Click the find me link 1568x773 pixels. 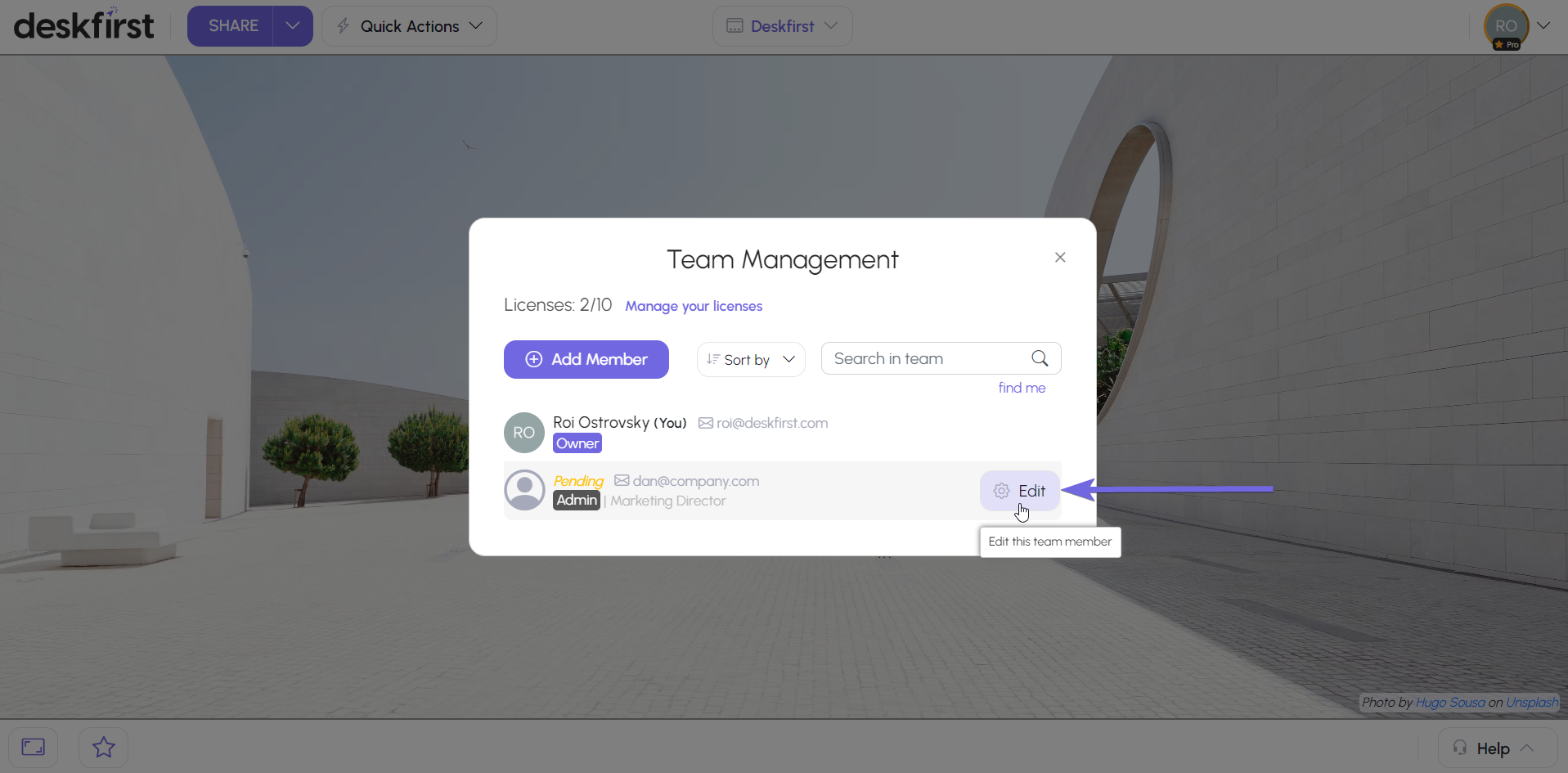1022,388
